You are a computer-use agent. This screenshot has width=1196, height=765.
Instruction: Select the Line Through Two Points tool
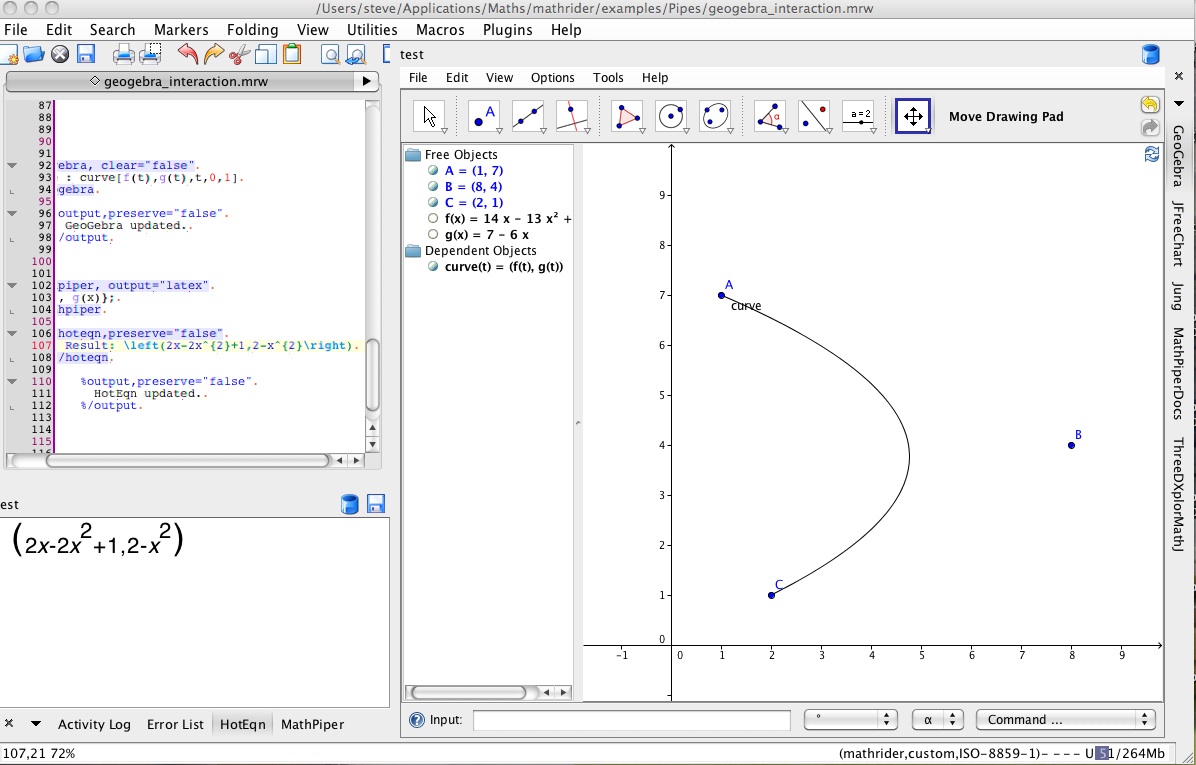click(527, 116)
